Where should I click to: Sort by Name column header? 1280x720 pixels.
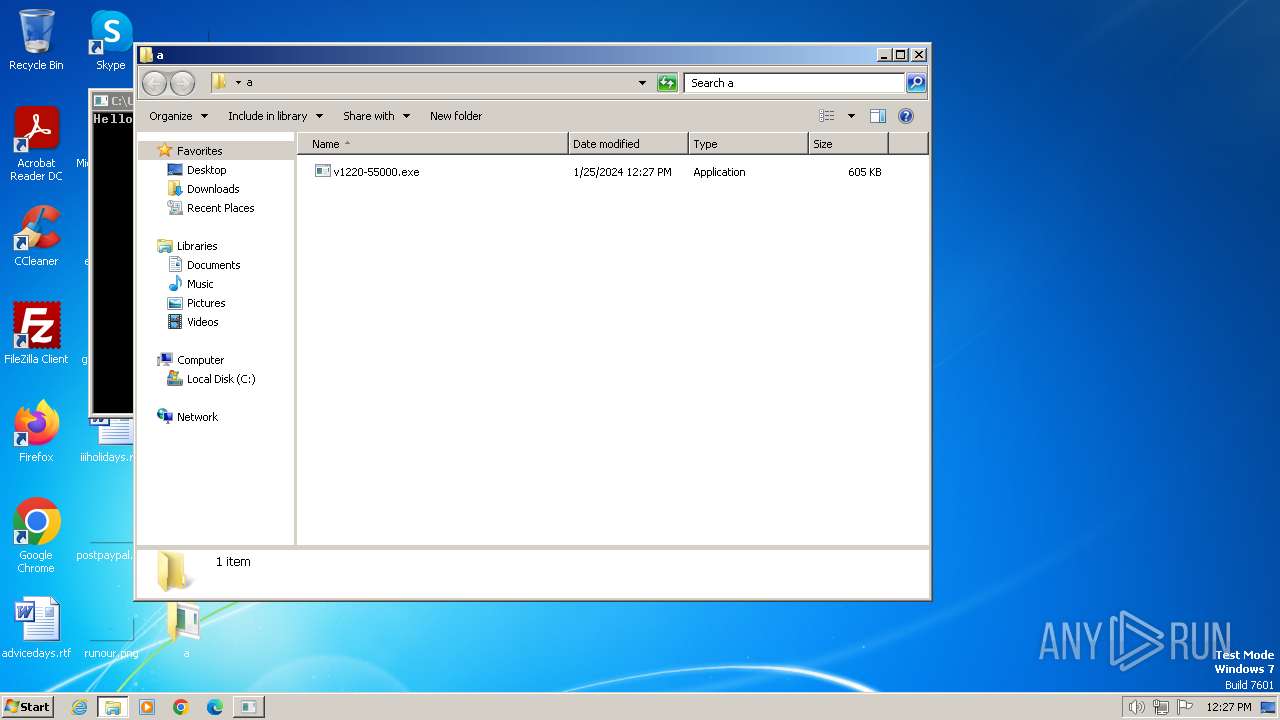(433, 144)
